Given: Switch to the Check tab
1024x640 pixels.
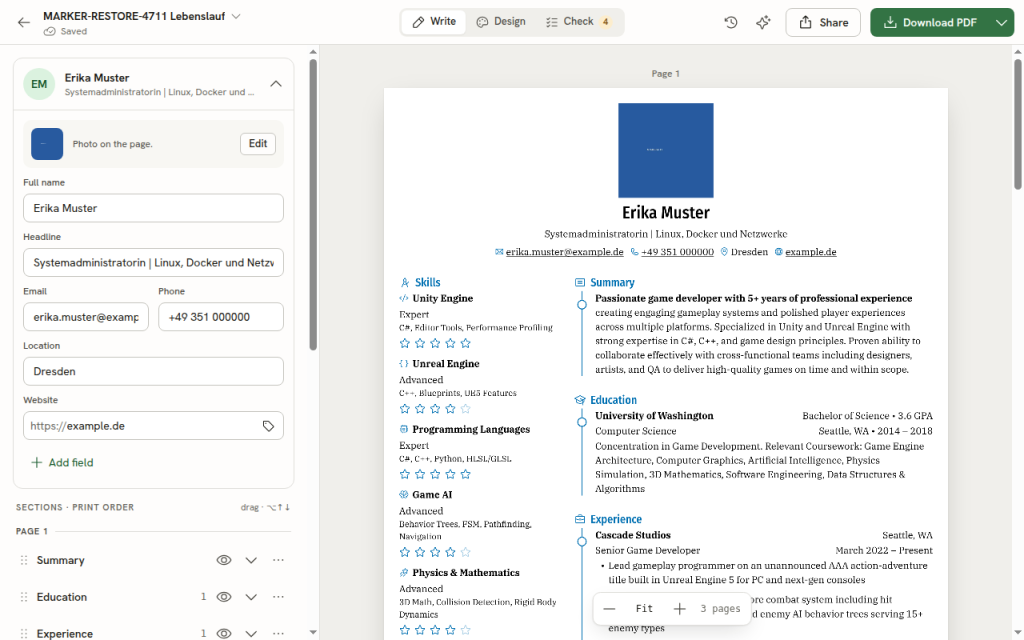Looking at the screenshot, I should 578,22.
